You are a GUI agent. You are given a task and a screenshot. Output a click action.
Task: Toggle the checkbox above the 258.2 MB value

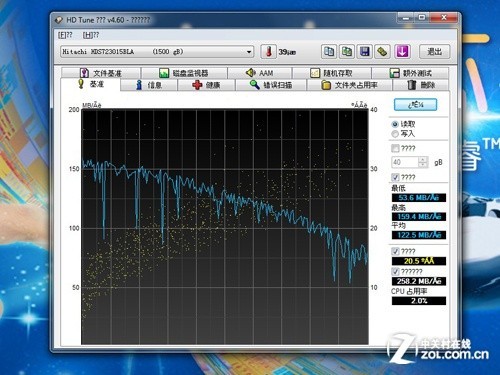pos(395,271)
